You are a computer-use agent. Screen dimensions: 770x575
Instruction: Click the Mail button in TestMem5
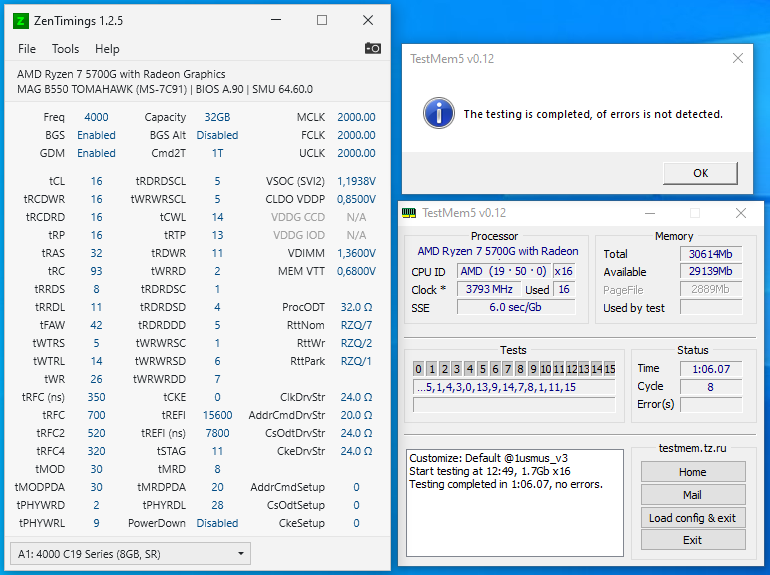pyautogui.click(x=693, y=495)
